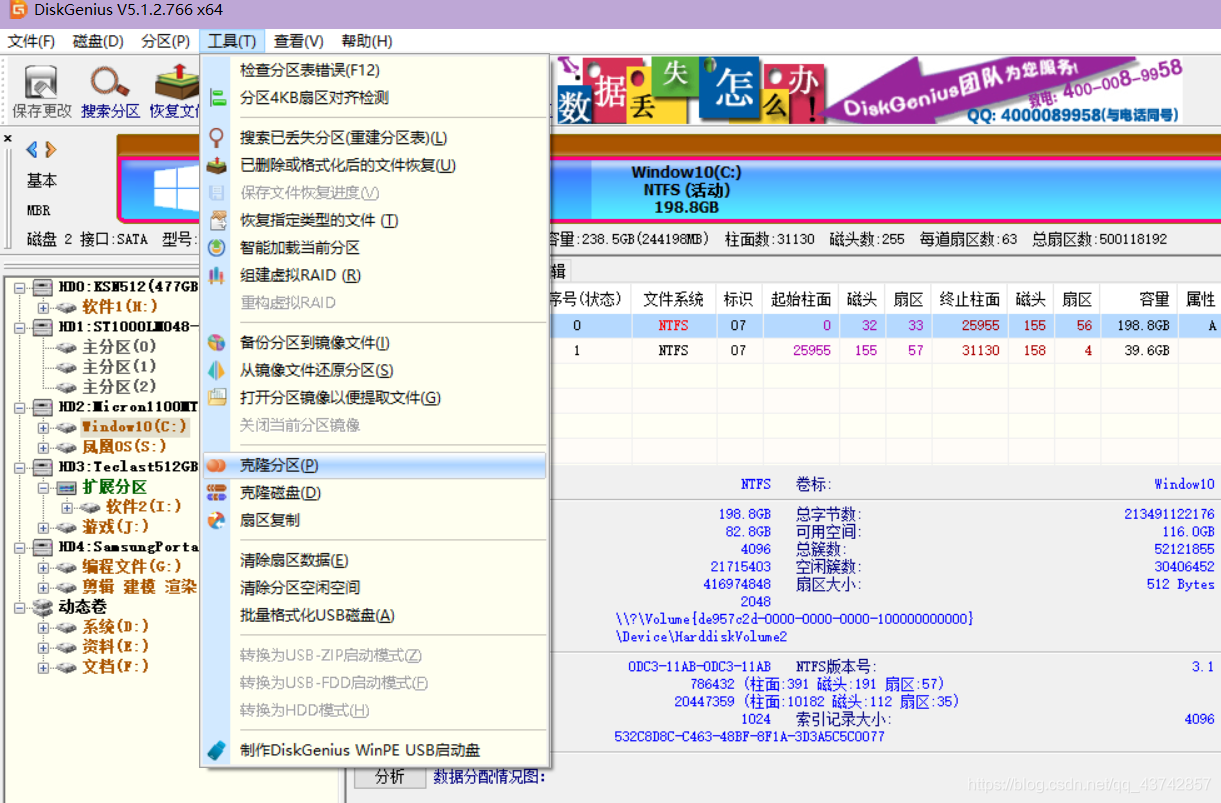Viewport: 1221px width, 803px height.
Task: Choose Smart Load Current Partition (智能加载当前分区)
Action: [x=374, y=247]
